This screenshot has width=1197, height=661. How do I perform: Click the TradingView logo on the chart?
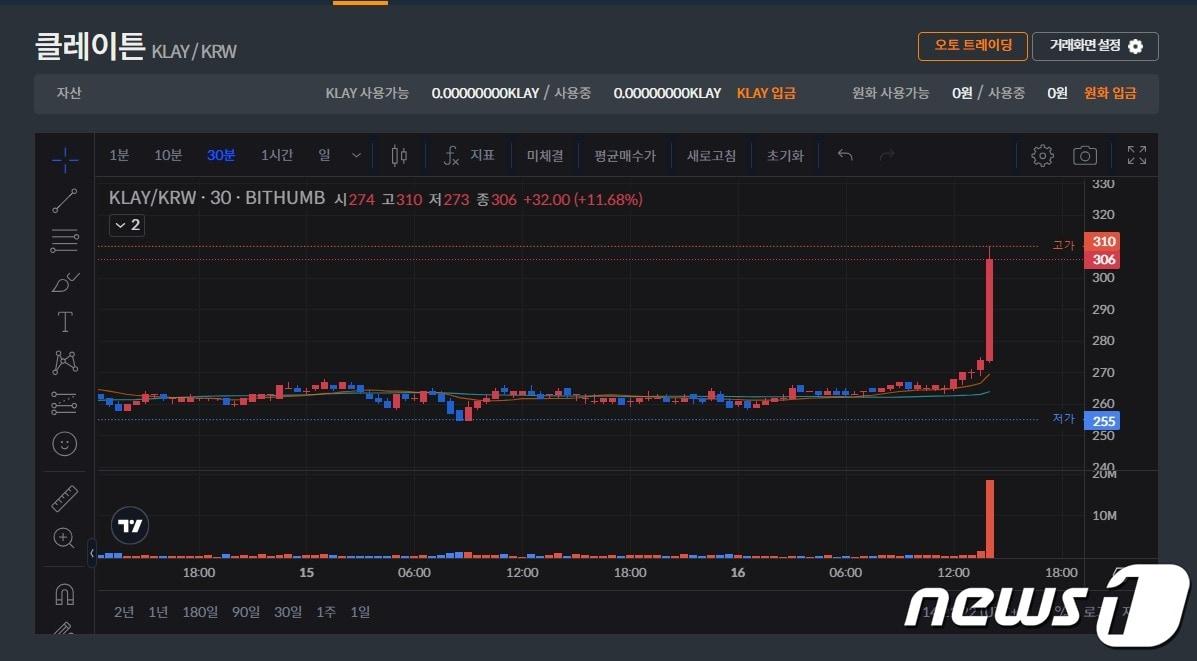pos(130,526)
